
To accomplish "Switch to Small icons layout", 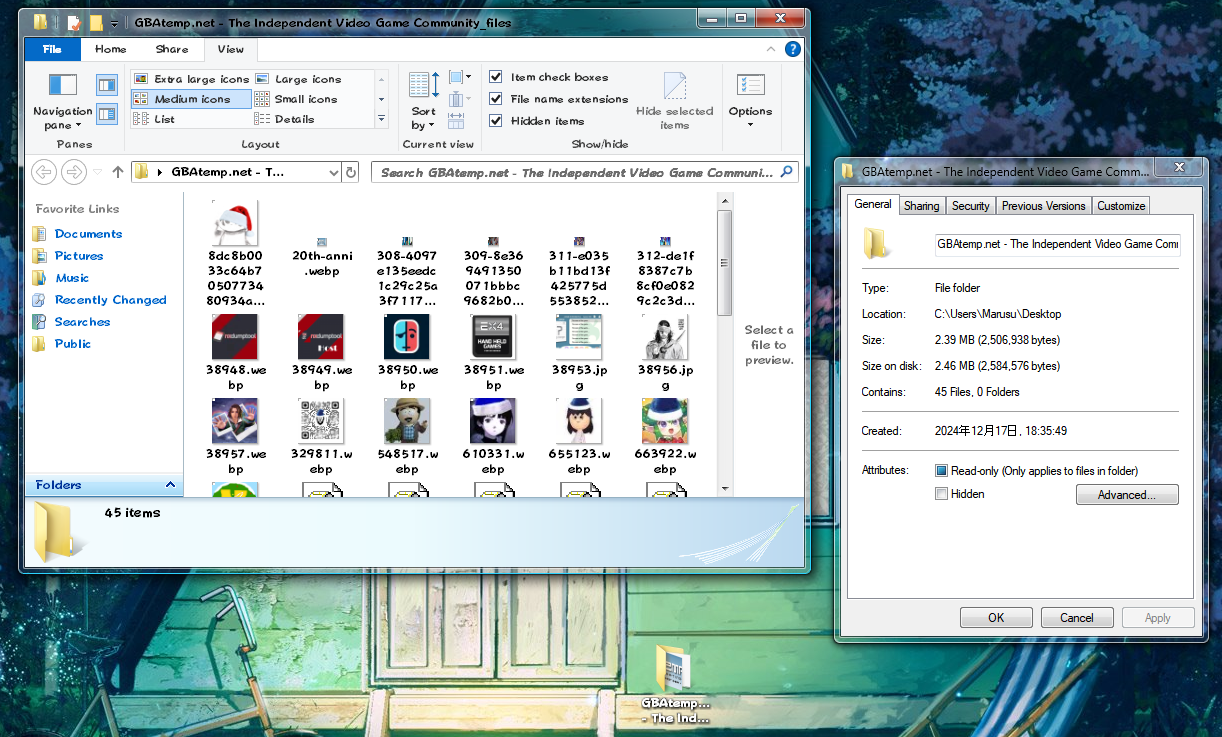I will (296, 99).
